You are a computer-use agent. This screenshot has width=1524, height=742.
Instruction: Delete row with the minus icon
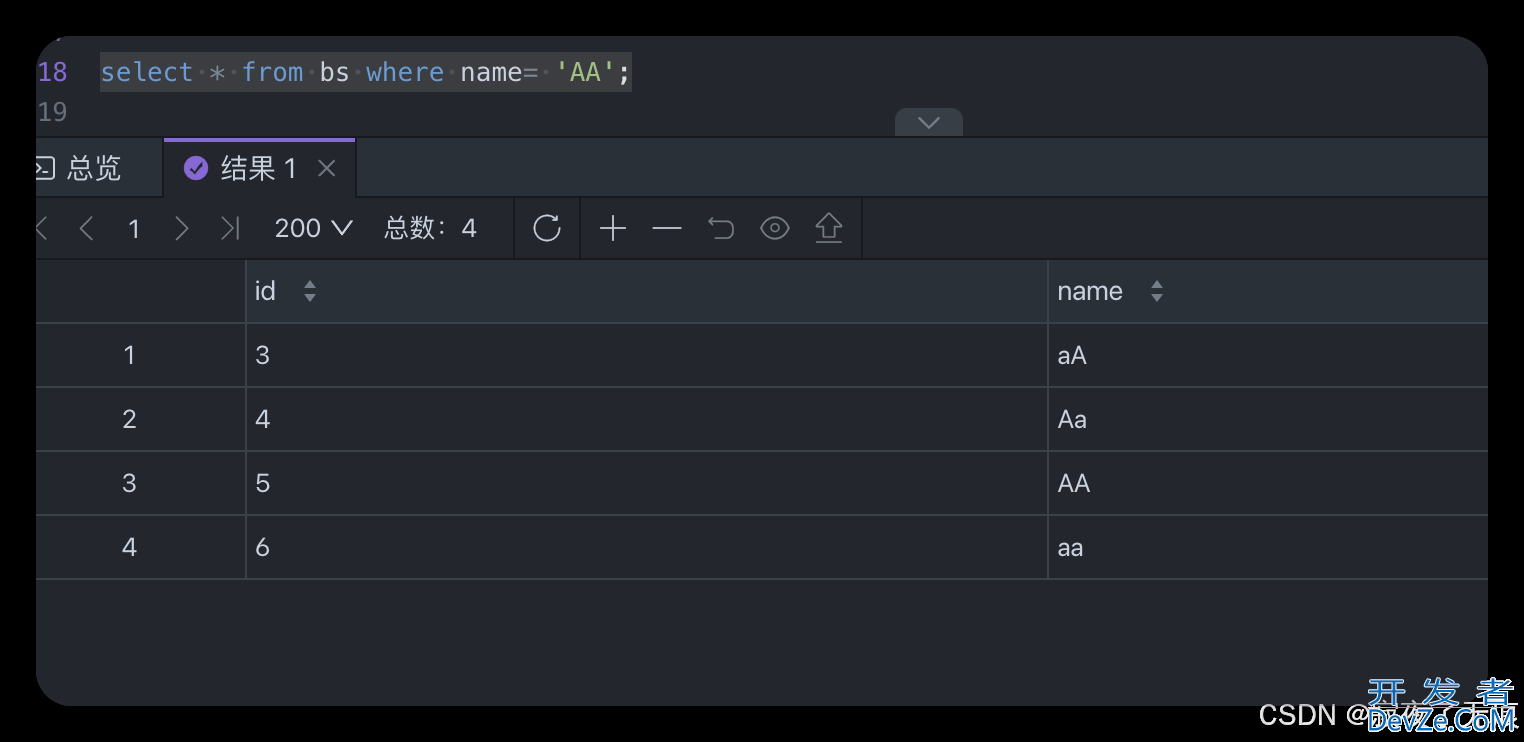pos(667,228)
